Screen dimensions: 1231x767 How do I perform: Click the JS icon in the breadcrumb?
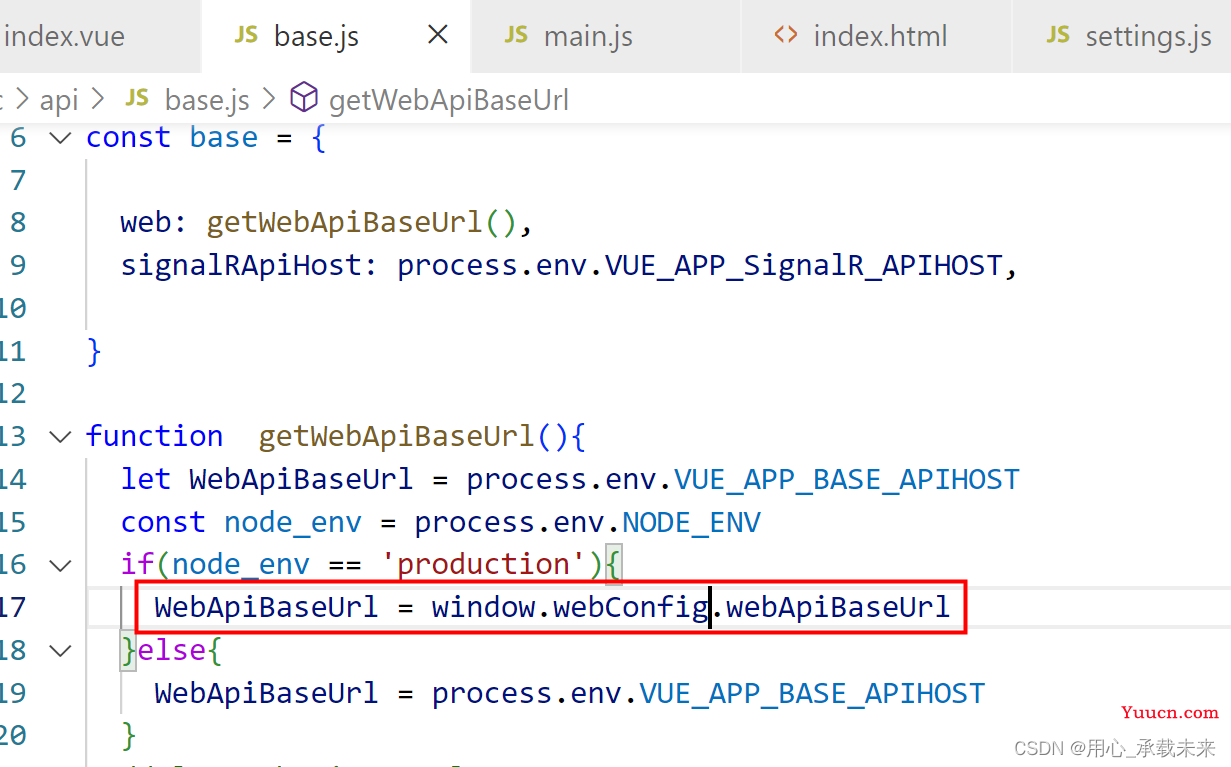pyautogui.click(x=137, y=98)
